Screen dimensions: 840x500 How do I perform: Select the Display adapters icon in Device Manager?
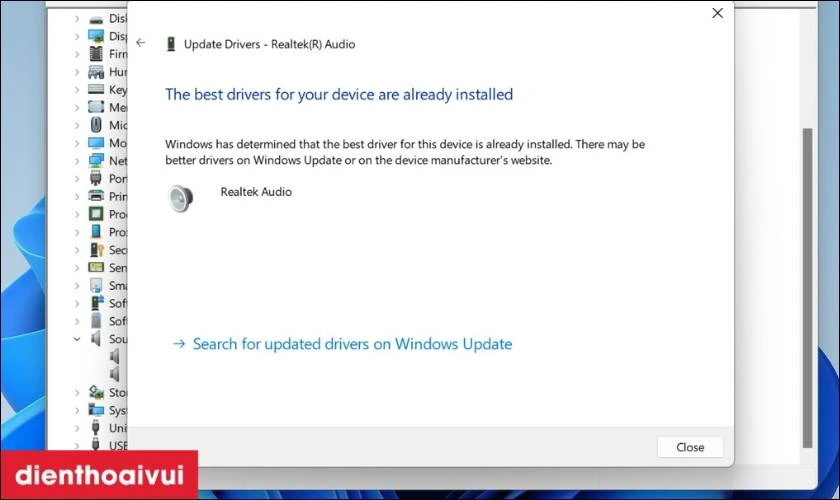96,36
